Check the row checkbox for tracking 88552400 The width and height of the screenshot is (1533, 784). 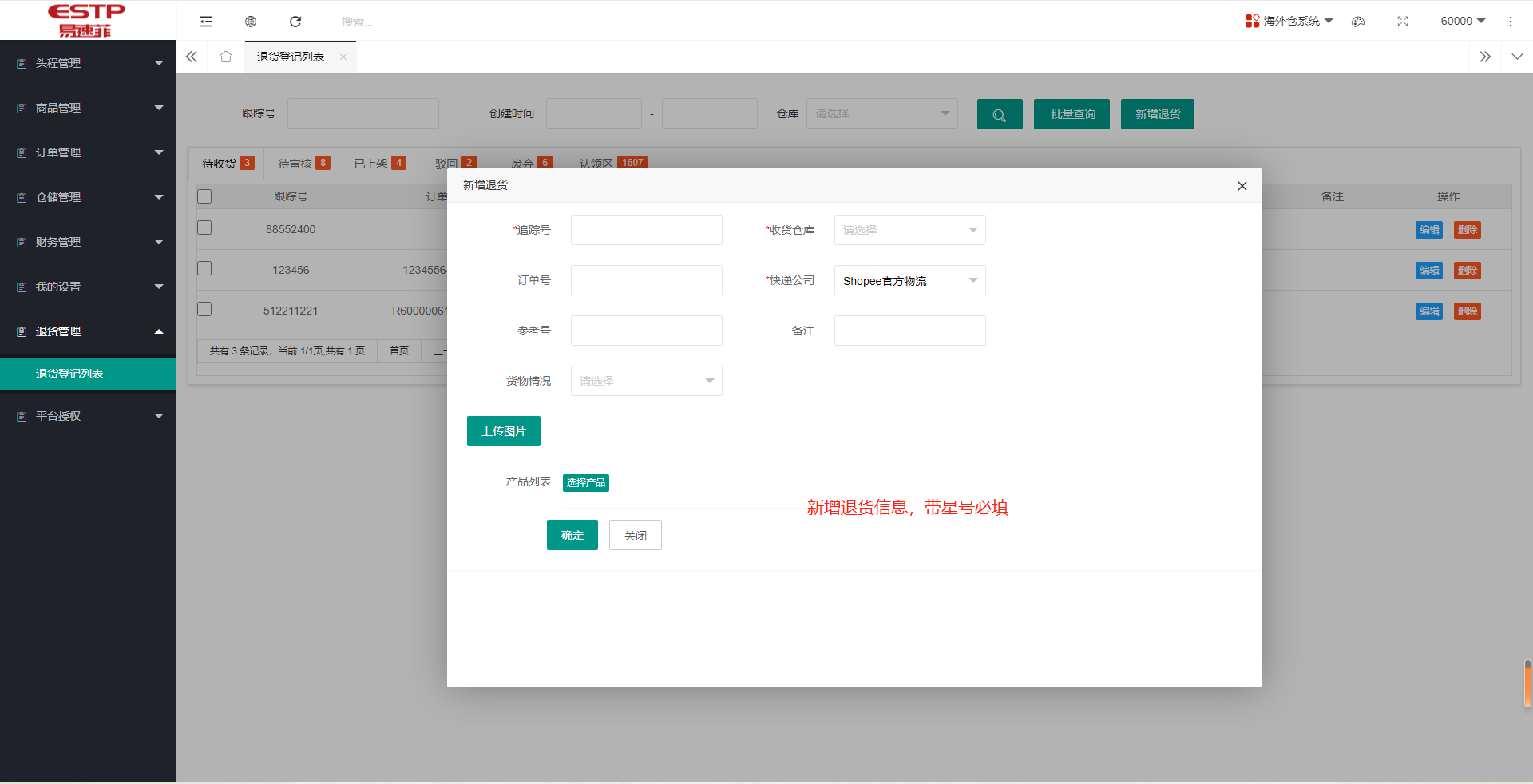coord(204,228)
